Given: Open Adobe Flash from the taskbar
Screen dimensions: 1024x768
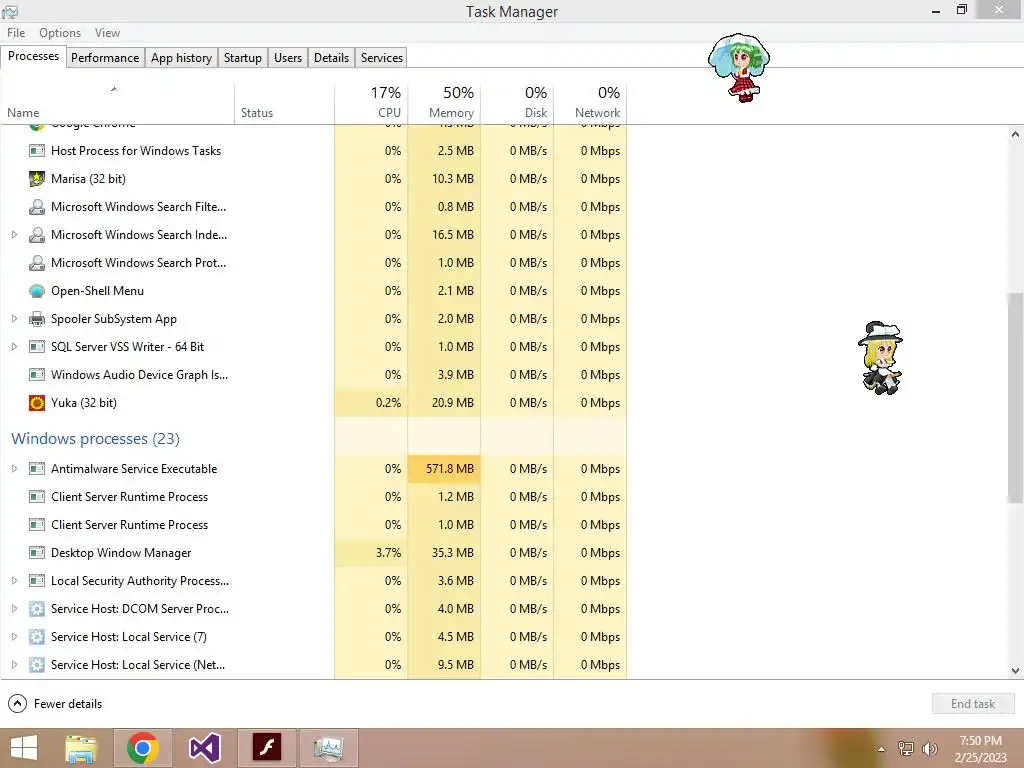Looking at the screenshot, I should (x=266, y=748).
